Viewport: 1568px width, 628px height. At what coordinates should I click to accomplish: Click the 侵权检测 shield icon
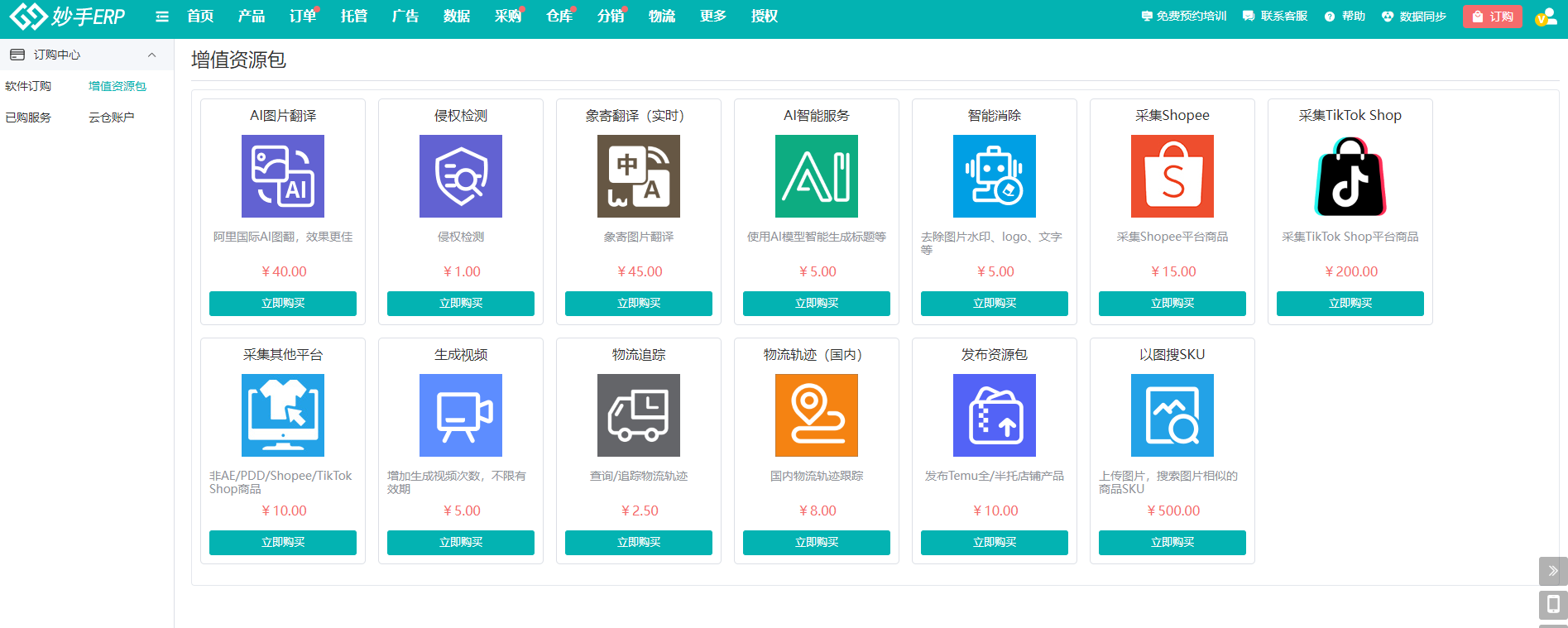coord(461,176)
